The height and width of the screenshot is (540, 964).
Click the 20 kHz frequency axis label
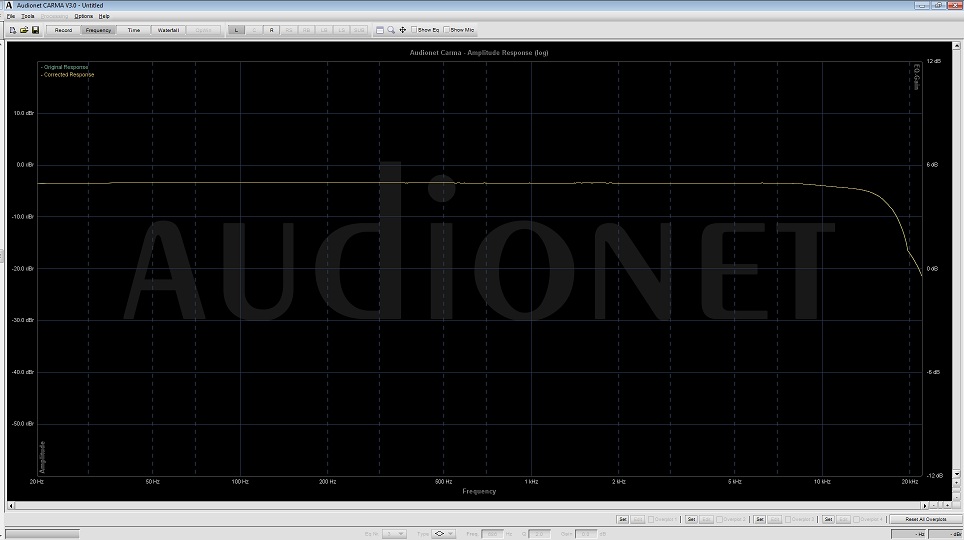(910, 482)
